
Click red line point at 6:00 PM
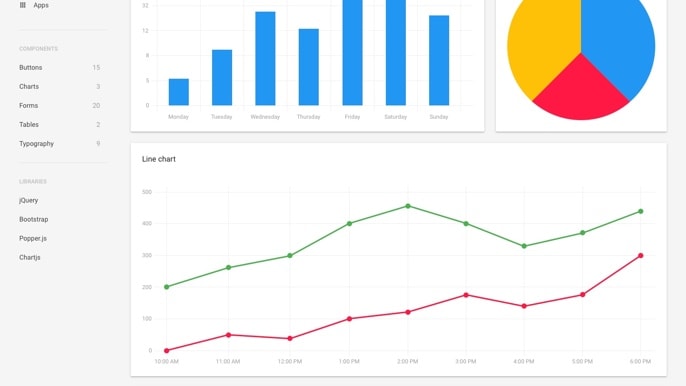click(640, 256)
